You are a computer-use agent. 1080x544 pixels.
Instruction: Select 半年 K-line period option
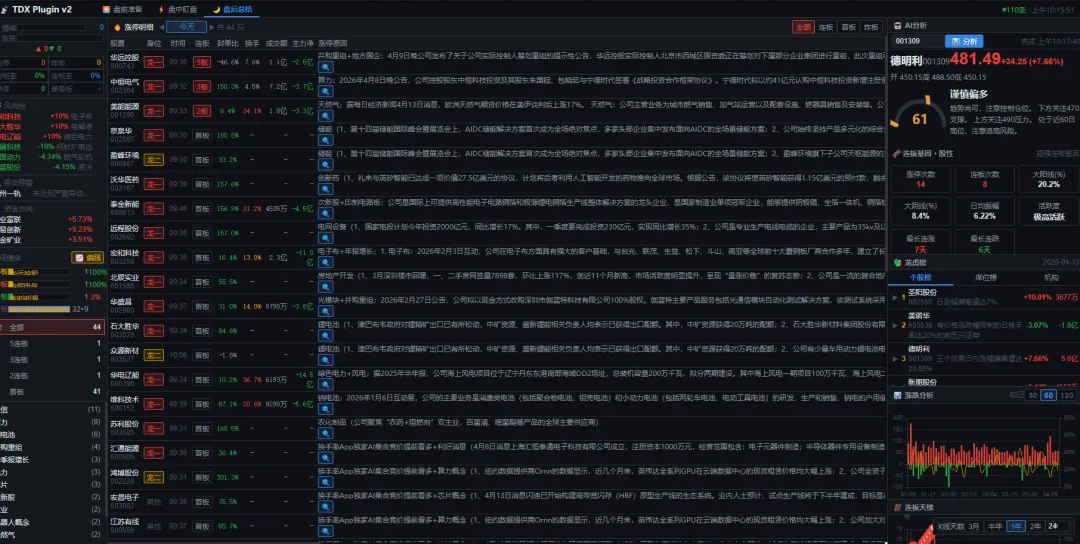coord(995,526)
